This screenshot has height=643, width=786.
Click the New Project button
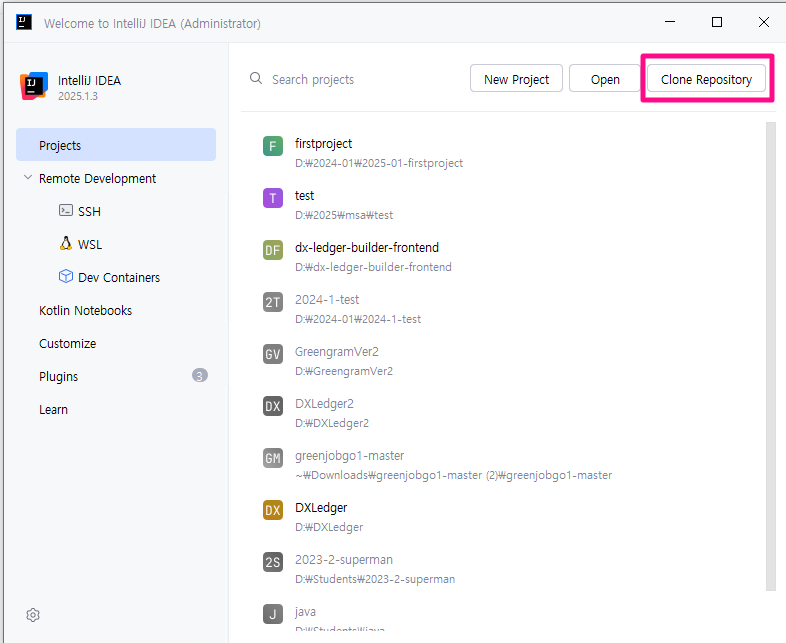[x=516, y=79]
